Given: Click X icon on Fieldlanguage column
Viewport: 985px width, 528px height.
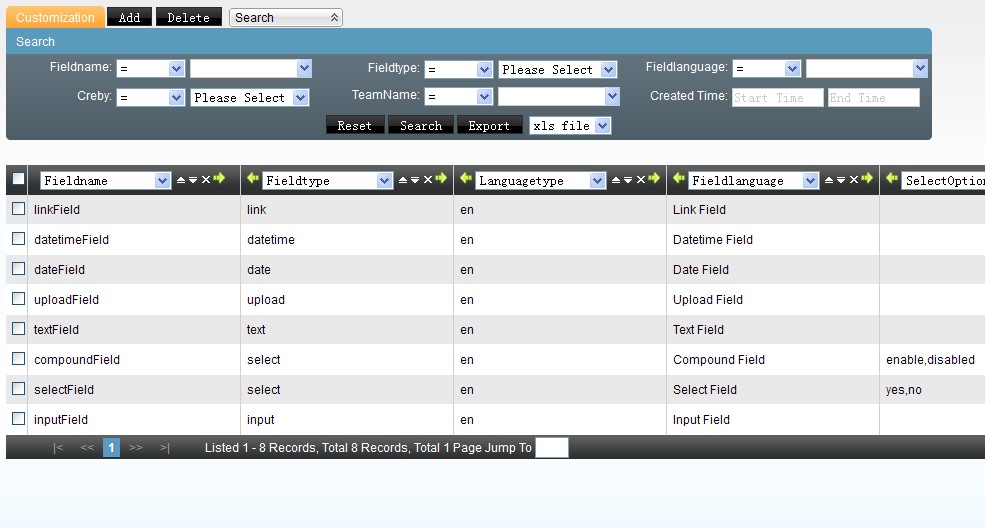Looking at the screenshot, I should coord(855,180).
